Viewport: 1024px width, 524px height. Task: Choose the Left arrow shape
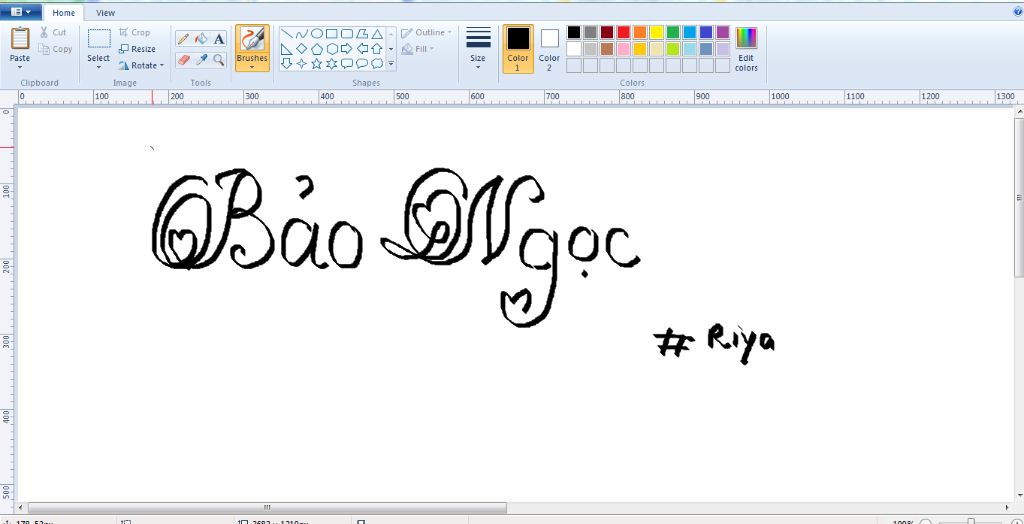coord(362,48)
